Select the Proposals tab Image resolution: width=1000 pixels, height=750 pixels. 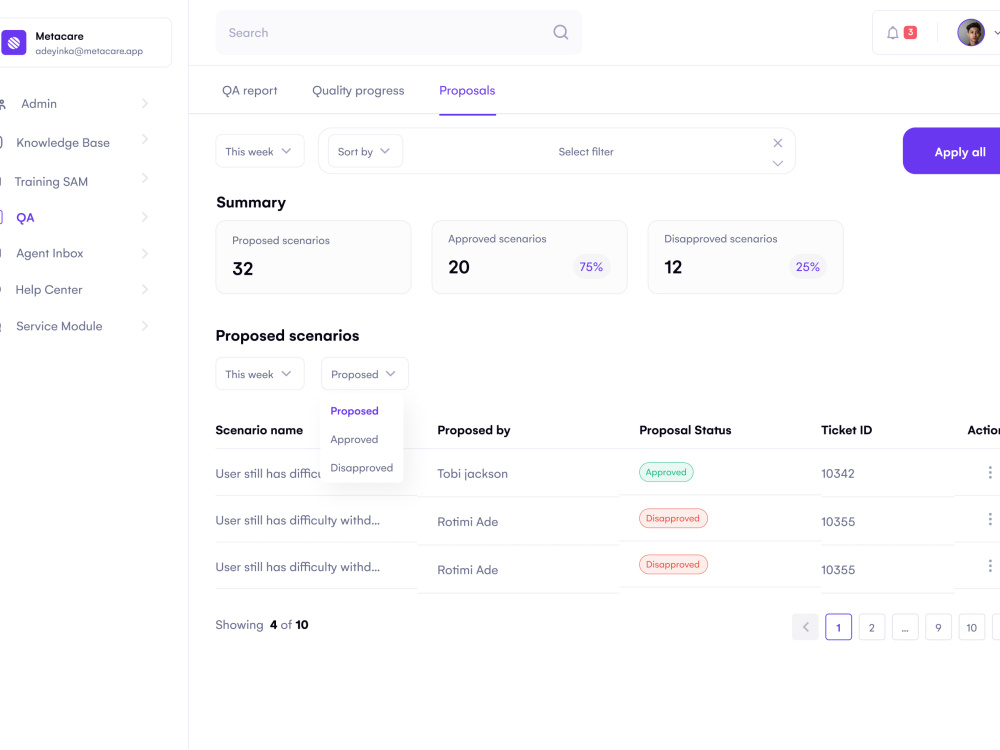click(x=467, y=91)
